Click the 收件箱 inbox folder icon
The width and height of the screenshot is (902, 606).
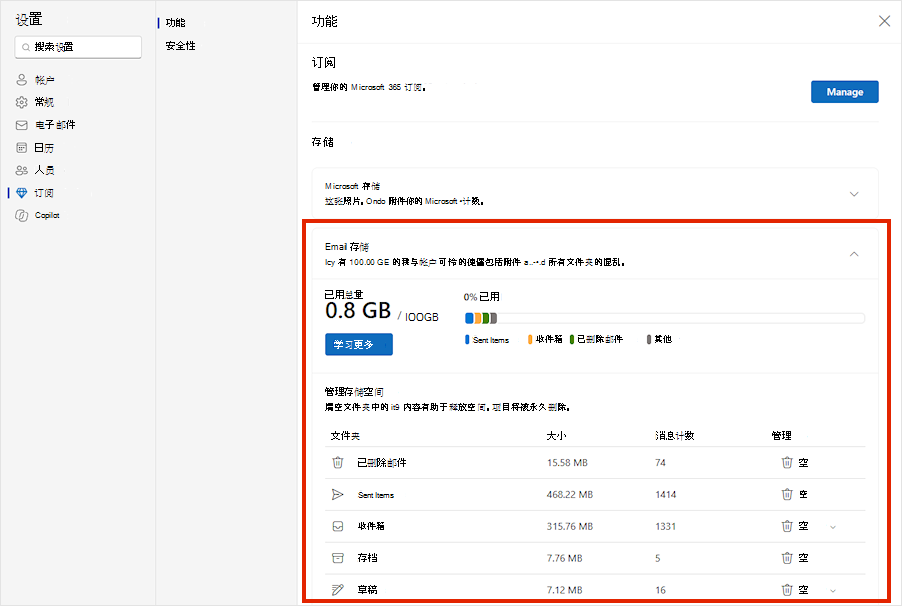(338, 526)
